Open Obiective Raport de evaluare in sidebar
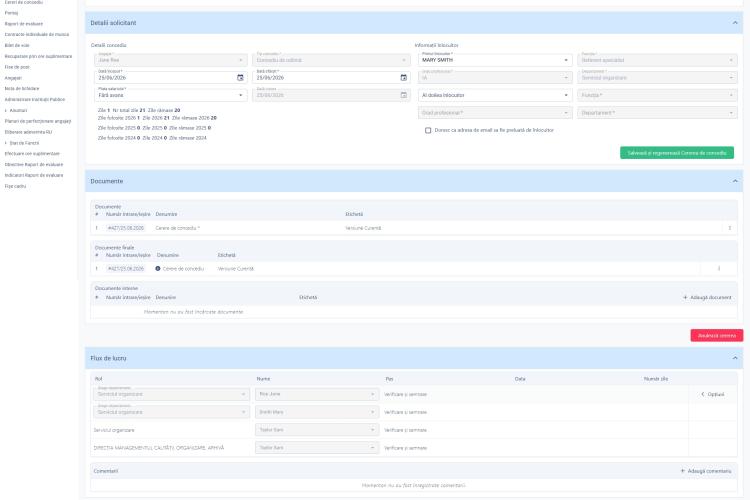The height and width of the screenshot is (500, 750). (x=34, y=165)
